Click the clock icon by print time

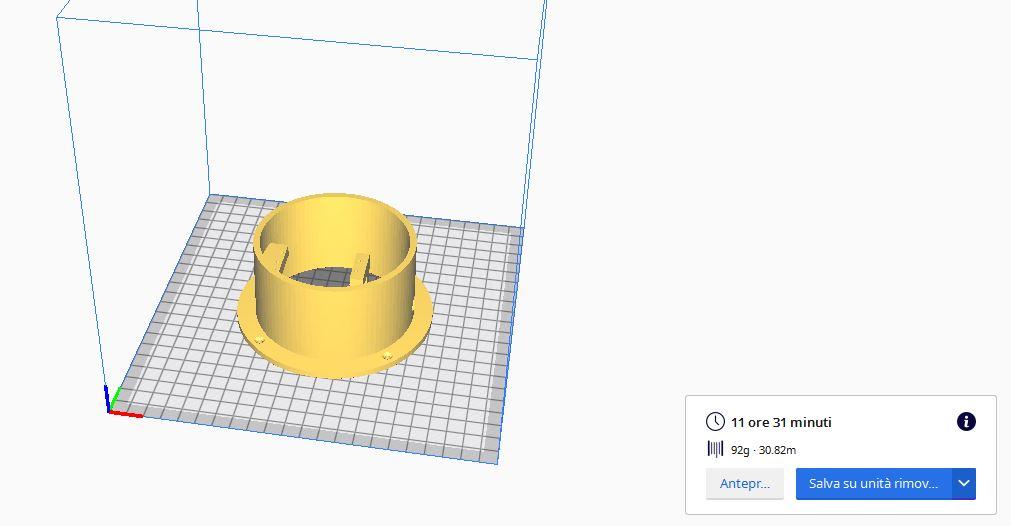715,422
